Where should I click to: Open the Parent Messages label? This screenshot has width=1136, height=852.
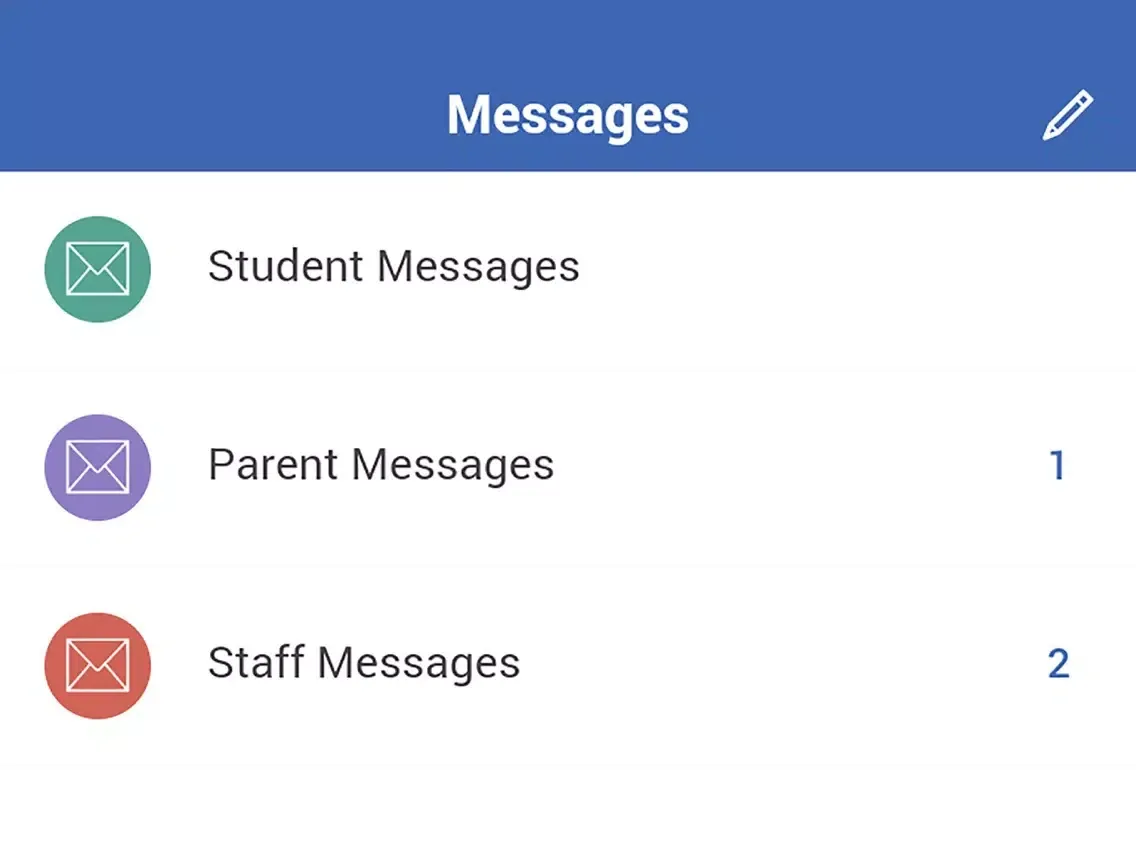(x=380, y=465)
